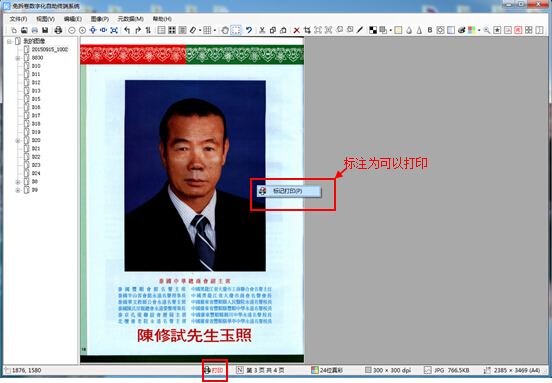Choose 标记打印(P) in the context menu
The image size is (552, 383).
click(x=289, y=191)
